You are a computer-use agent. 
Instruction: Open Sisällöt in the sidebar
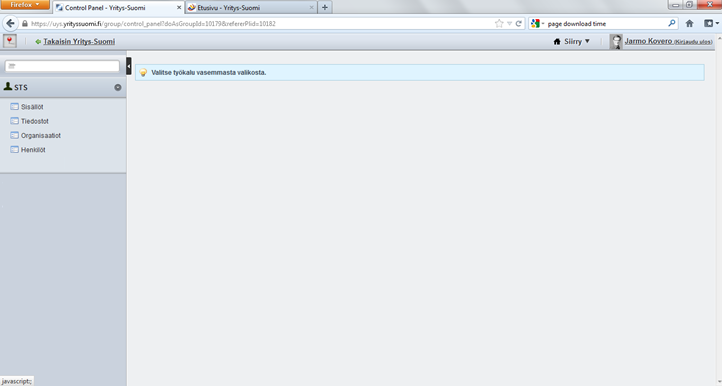tap(32, 107)
